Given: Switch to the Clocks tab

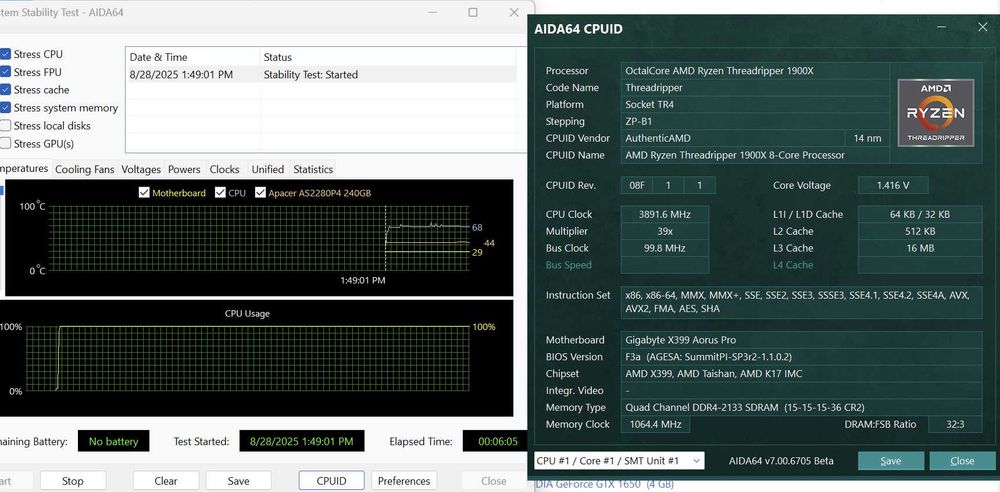Looking at the screenshot, I should click(224, 169).
